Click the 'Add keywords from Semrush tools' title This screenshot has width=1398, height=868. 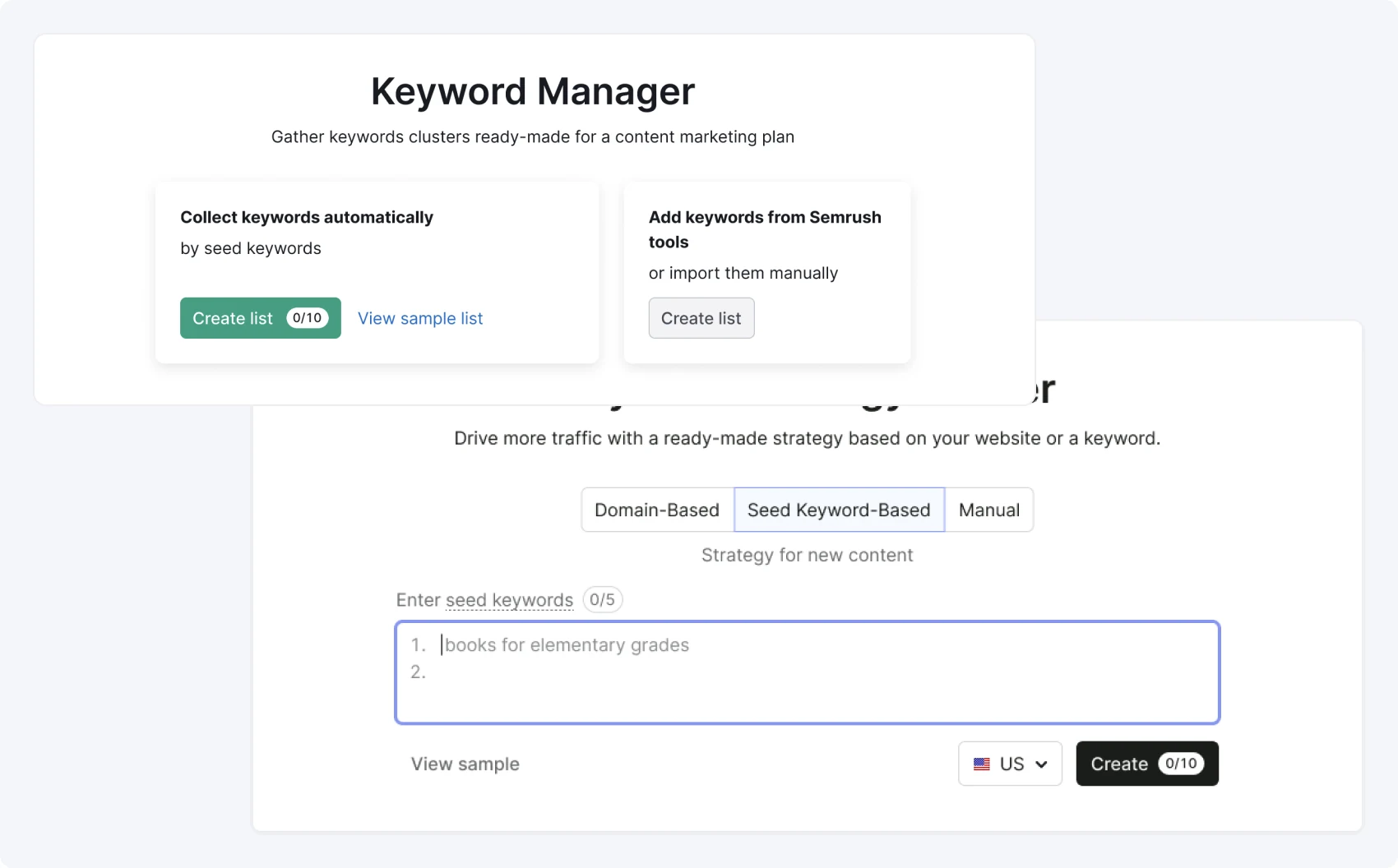point(765,229)
